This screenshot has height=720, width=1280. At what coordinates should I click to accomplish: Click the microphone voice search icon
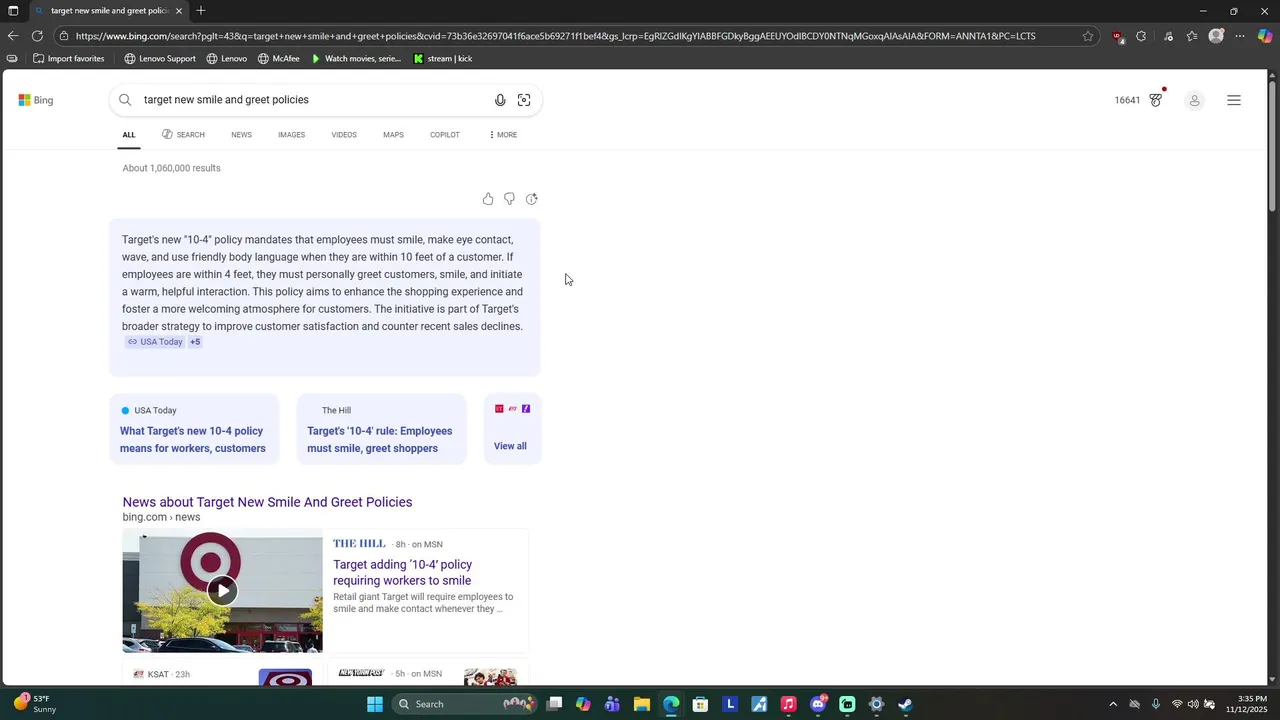pyautogui.click(x=500, y=100)
